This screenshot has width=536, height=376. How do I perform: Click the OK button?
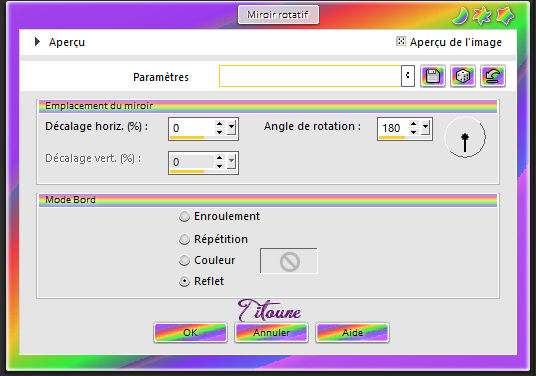pos(190,332)
